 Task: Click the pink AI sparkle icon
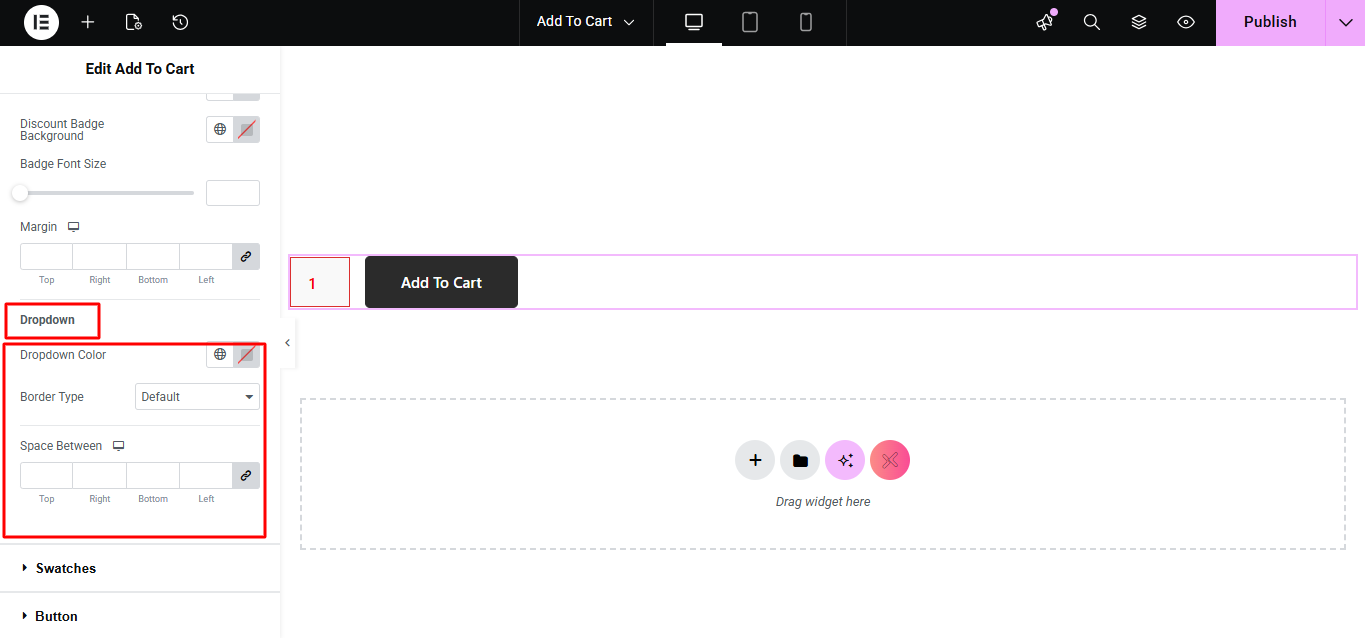pyautogui.click(x=845, y=460)
